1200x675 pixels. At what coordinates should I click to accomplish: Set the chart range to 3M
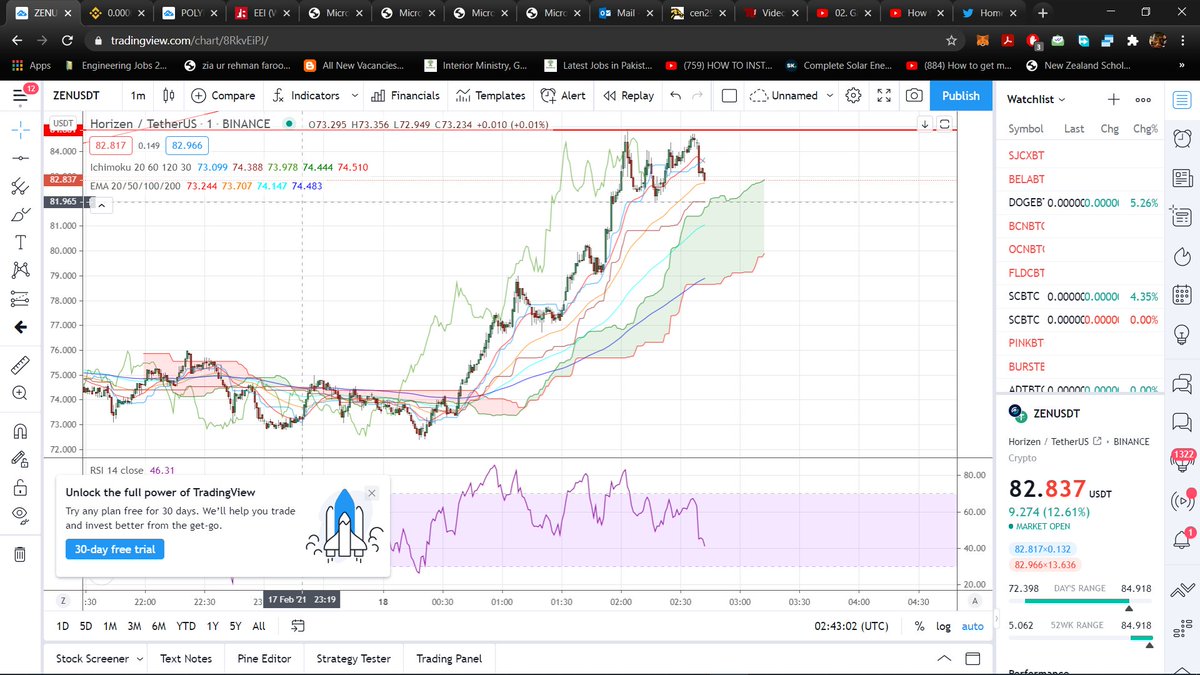[x=134, y=626]
